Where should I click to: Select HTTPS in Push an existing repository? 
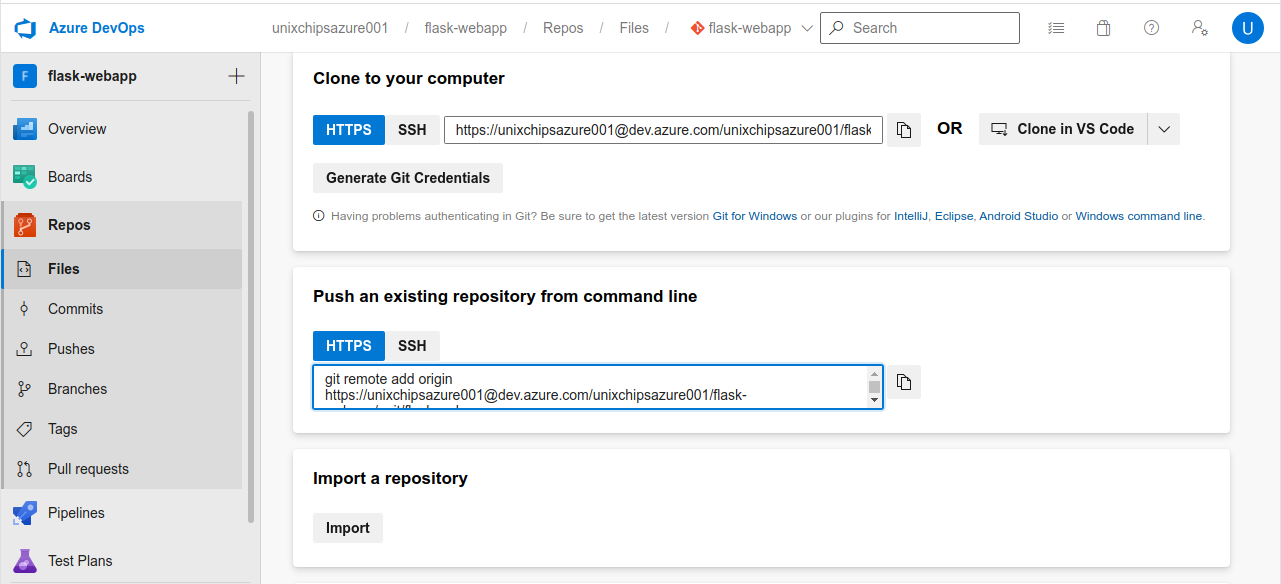(x=349, y=346)
